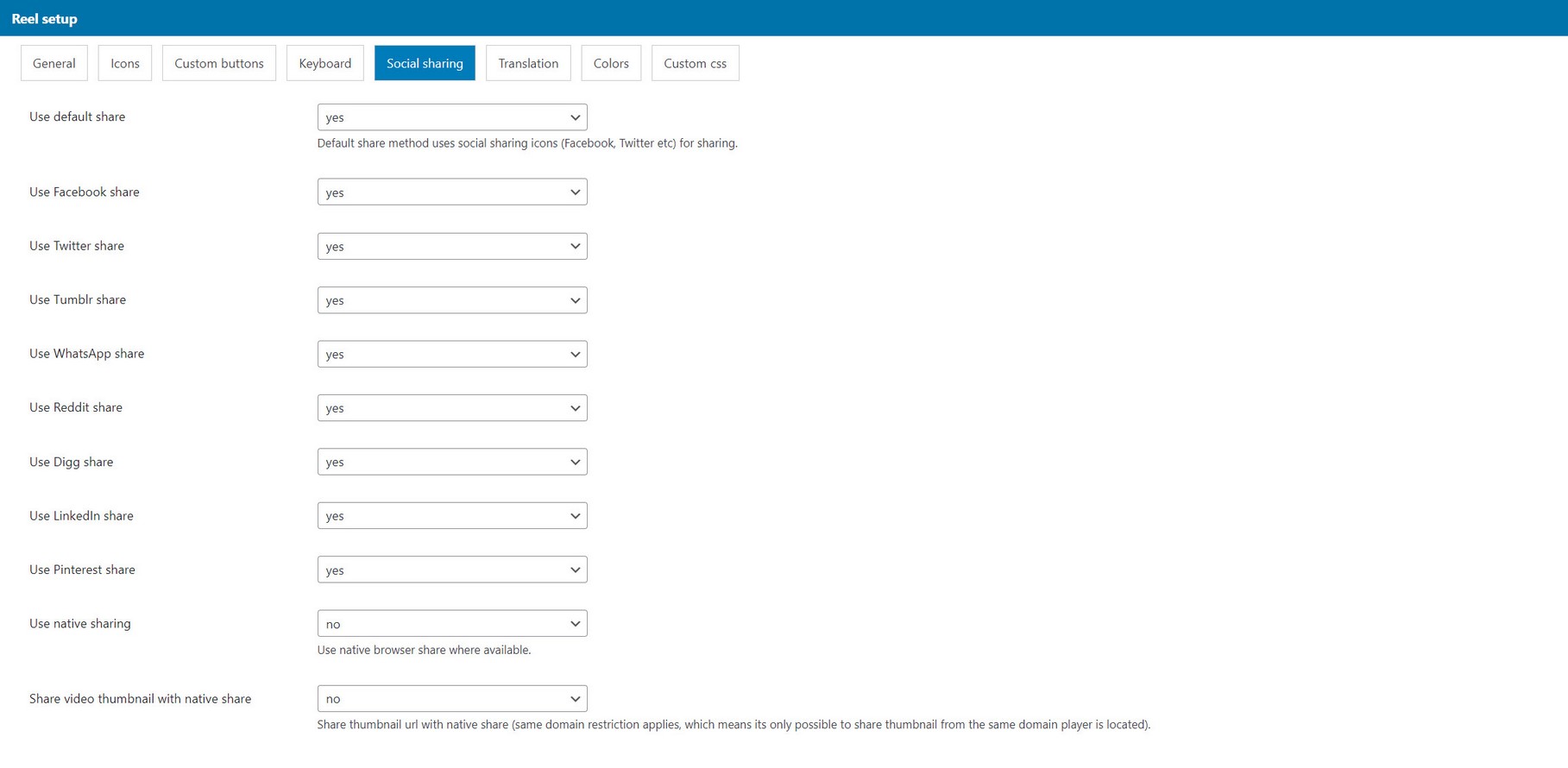Open the Use WhatsApp share dropdown
Viewport: 1568px width, 768px height.
pyautogui.click(x=451, y=354)
